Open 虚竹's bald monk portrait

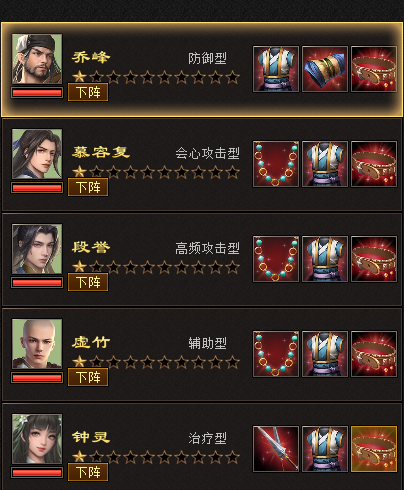pyautogui.click(x=37, y=344)
